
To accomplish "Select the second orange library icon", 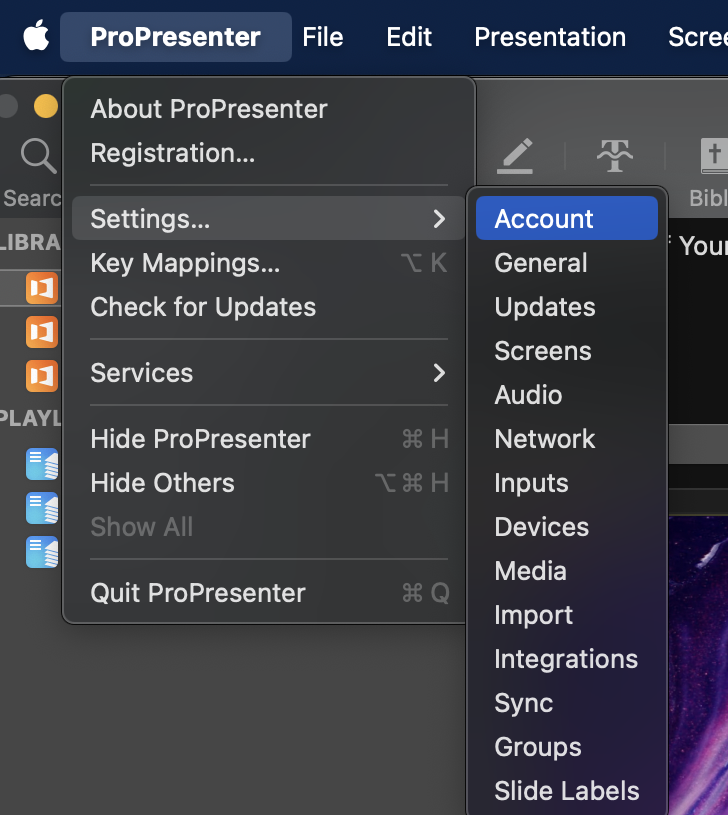I will coord(42,332).
